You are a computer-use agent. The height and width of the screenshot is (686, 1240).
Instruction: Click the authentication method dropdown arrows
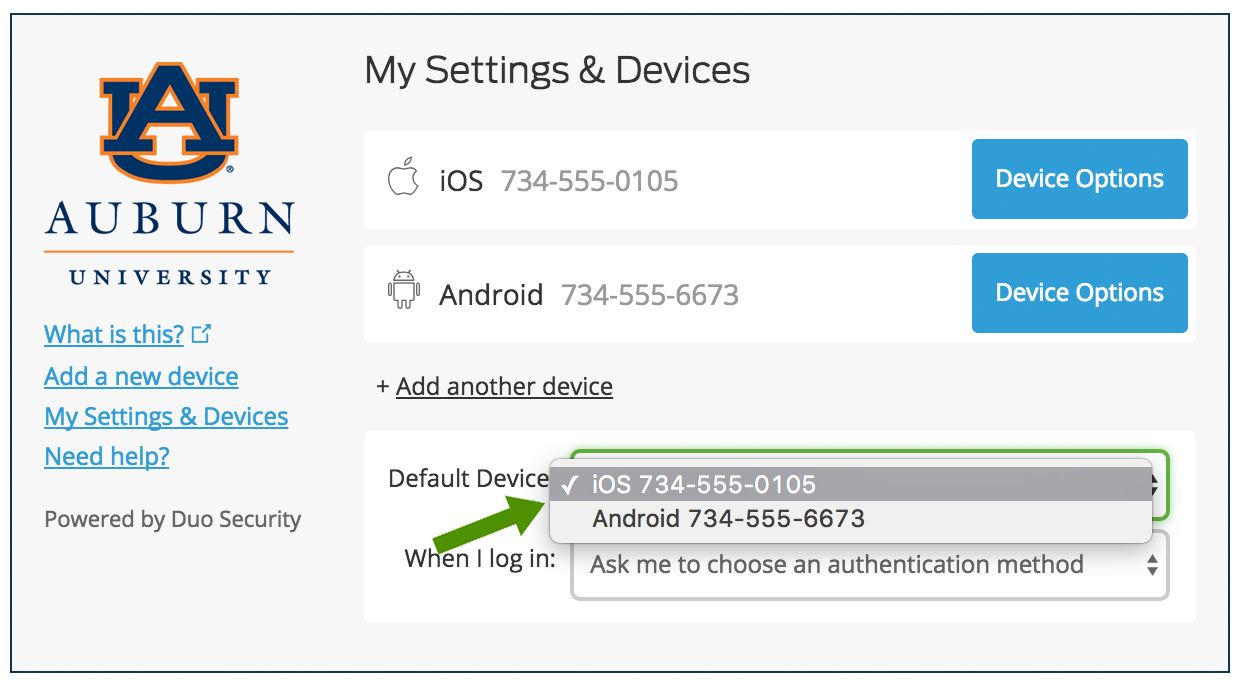[1152, 565]
